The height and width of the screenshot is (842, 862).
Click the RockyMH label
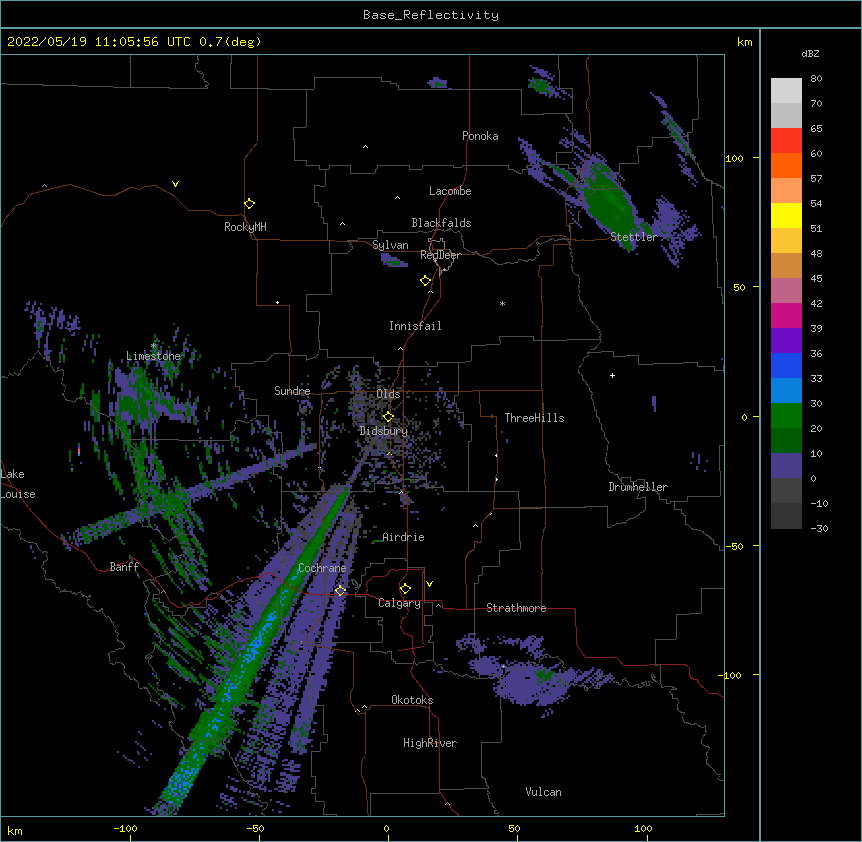pyautogui.click(x=245, y=227)
